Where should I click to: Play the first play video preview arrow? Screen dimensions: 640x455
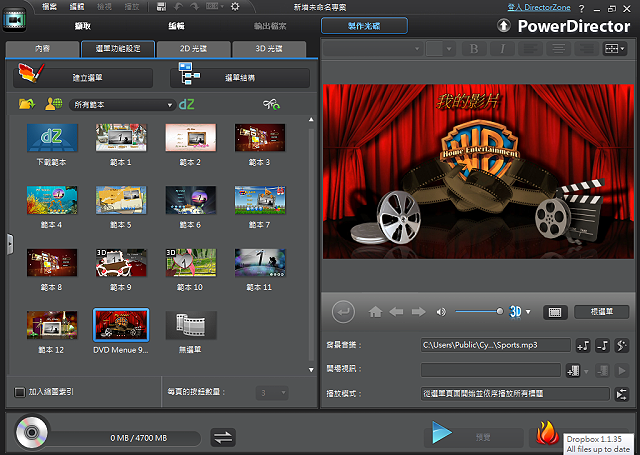click(622, 371)
